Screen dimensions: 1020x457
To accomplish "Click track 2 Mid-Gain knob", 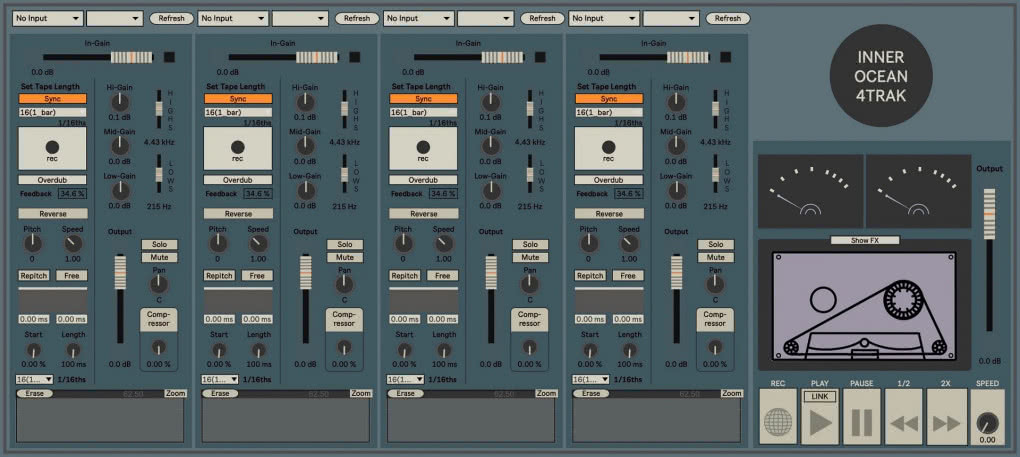I will point(305,146).
